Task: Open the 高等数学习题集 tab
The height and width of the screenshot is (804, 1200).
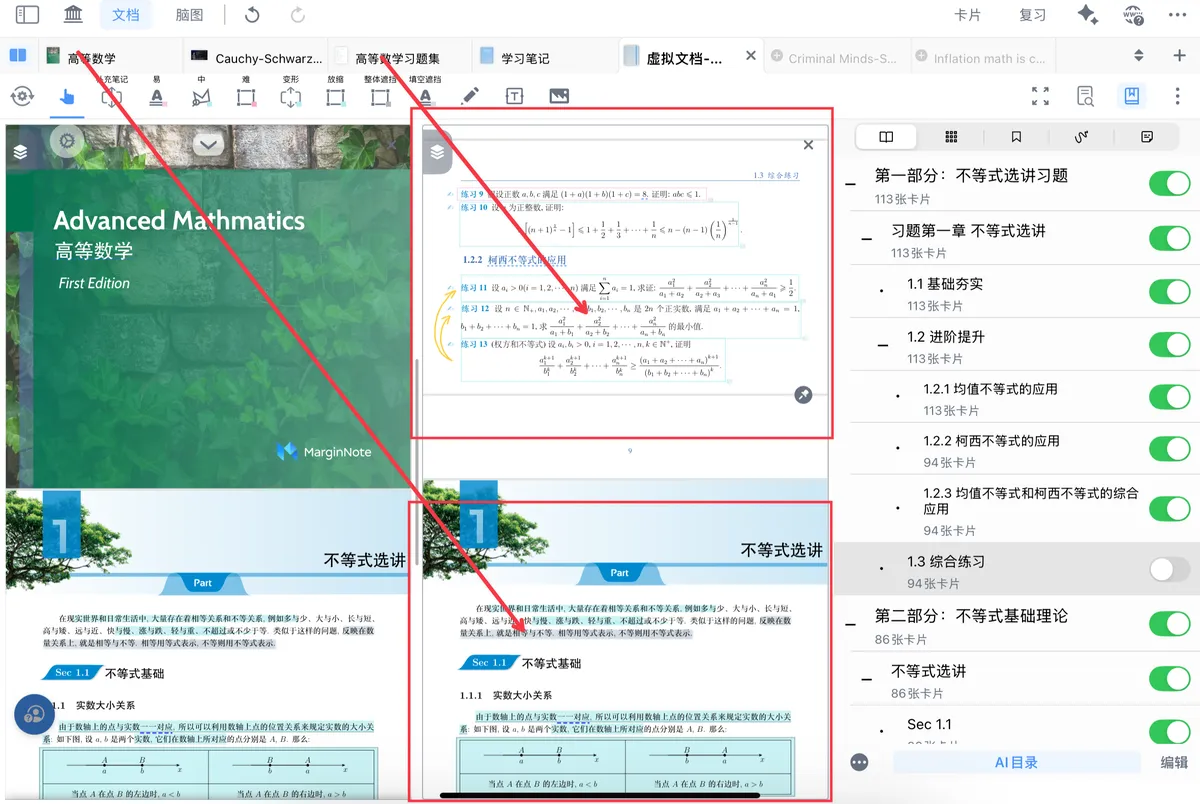Action: point(398,58)
